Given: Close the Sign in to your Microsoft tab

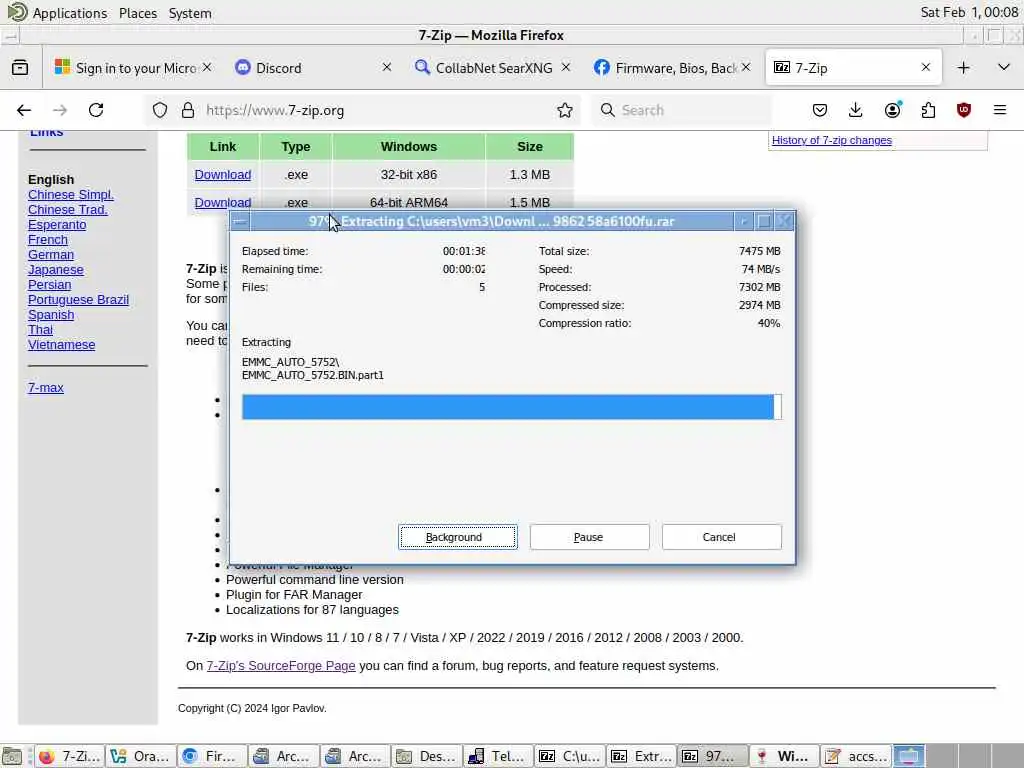Looking at the screenshot, I should pos(207,67).
